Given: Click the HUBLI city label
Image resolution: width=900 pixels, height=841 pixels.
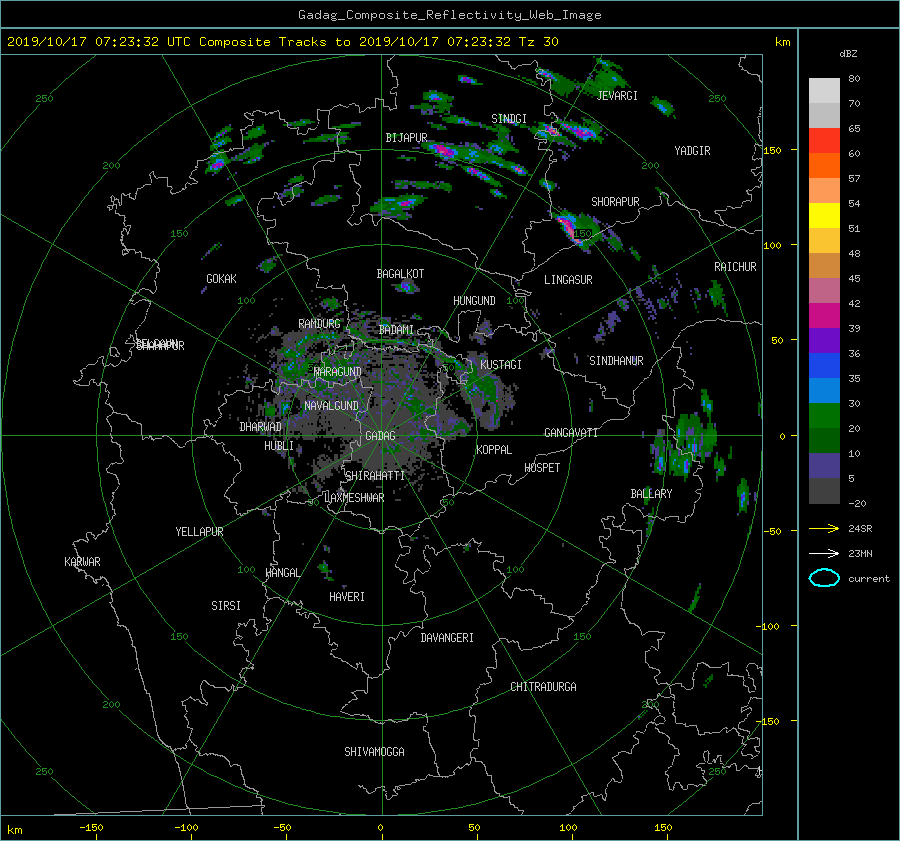Looking at the screenshot, I should [x=278, y=446].
